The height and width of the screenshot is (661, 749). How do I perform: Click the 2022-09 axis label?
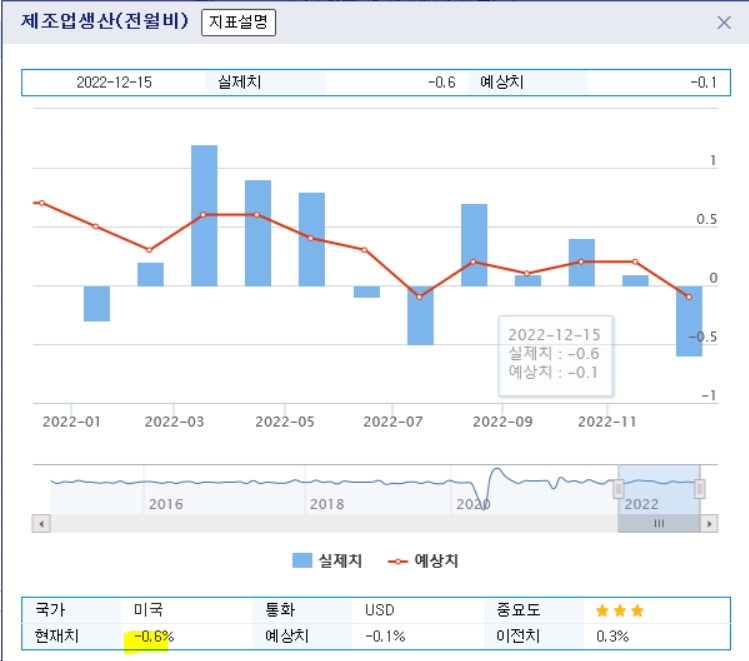pos(503,422)
